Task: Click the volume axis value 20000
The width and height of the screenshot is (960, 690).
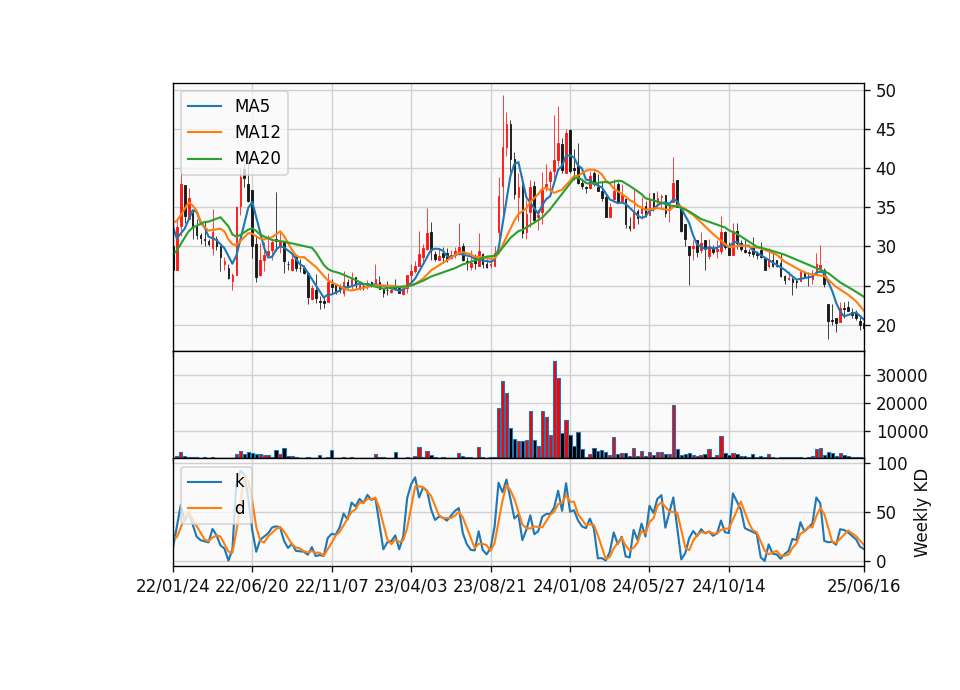Action: [901, 404]
